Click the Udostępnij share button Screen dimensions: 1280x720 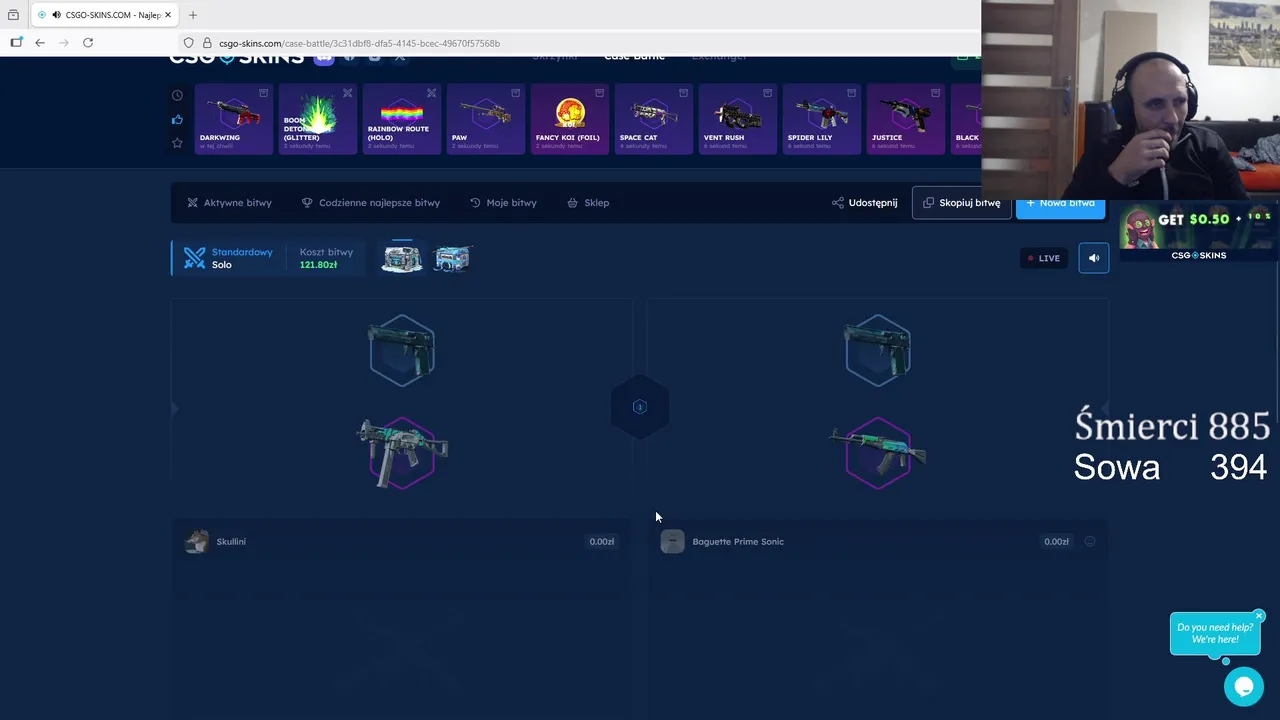864,203
